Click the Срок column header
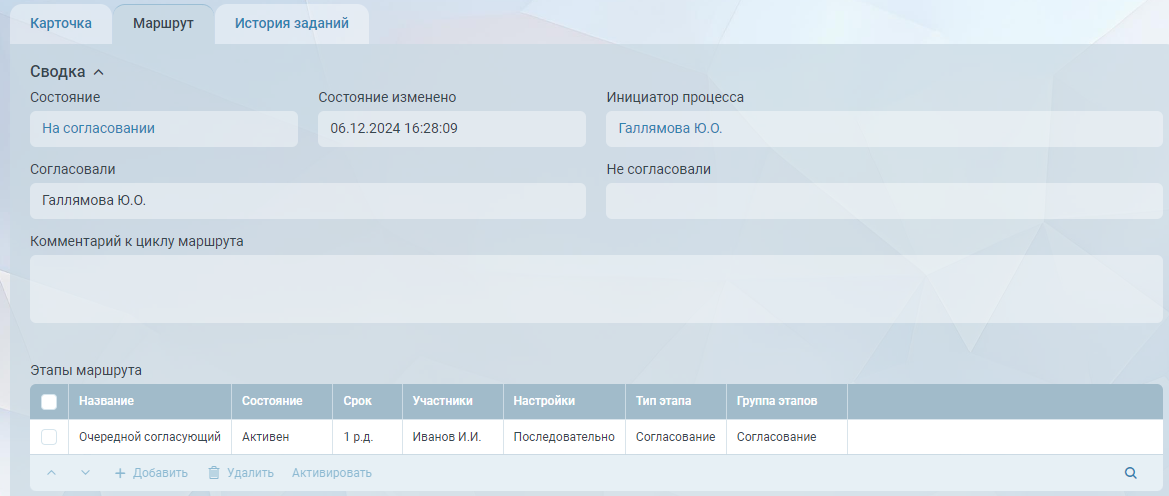Viewport: 1169px width, 496px height. (x=357, y=401)
